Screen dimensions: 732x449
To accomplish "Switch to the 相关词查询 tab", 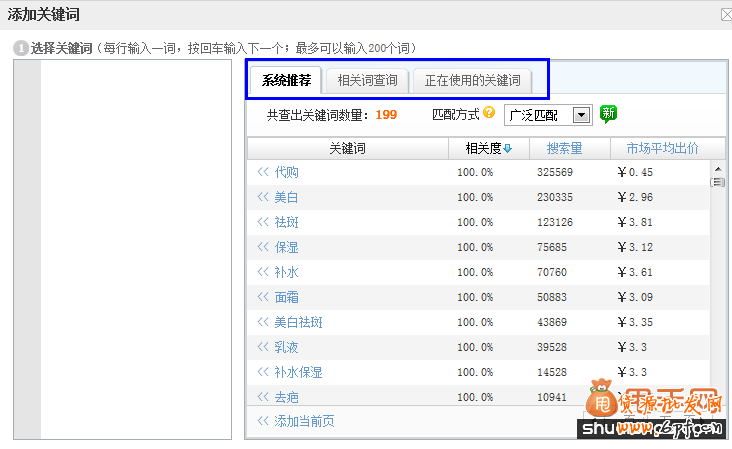I will point(367,81).
